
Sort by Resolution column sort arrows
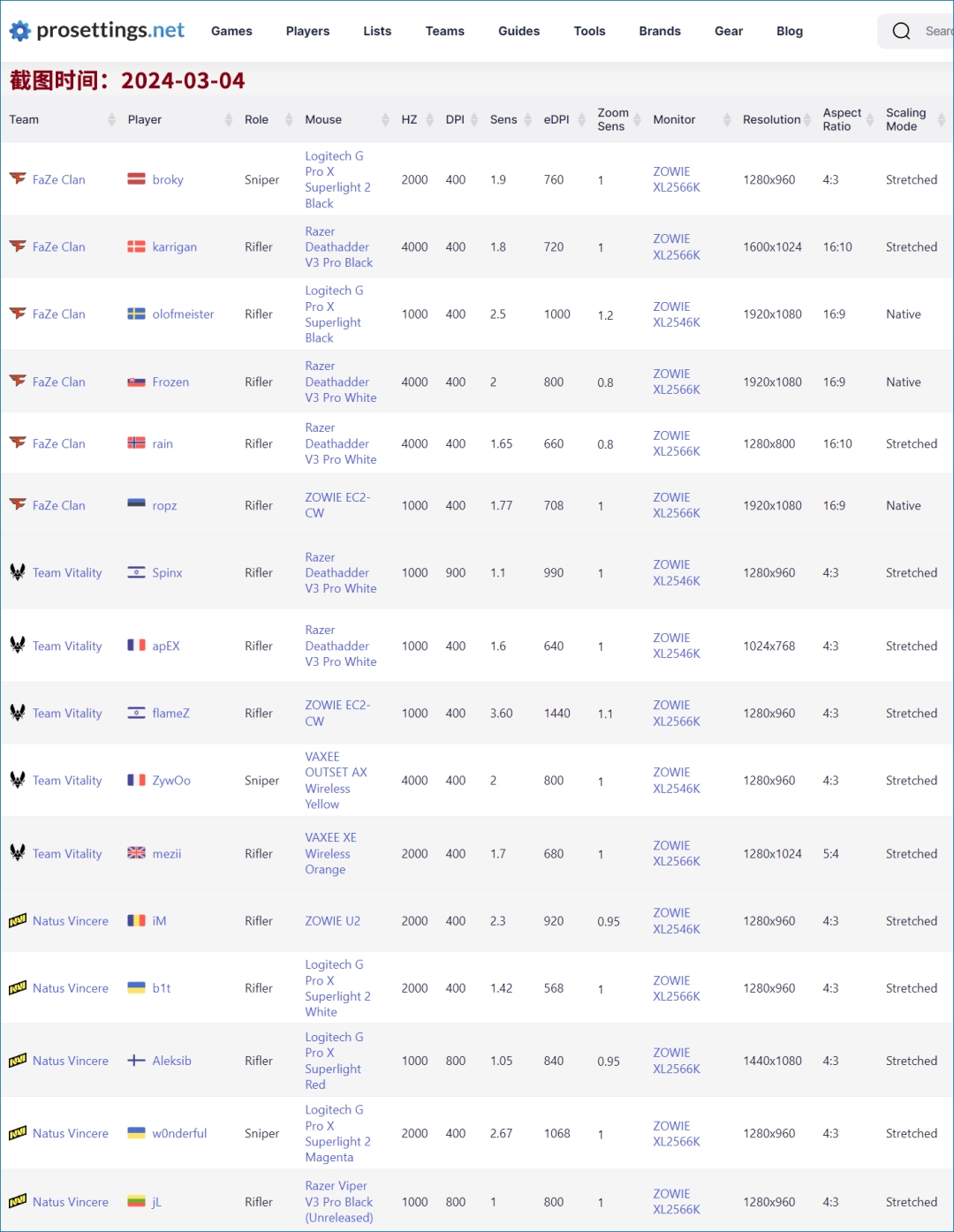tap(807, 119)
